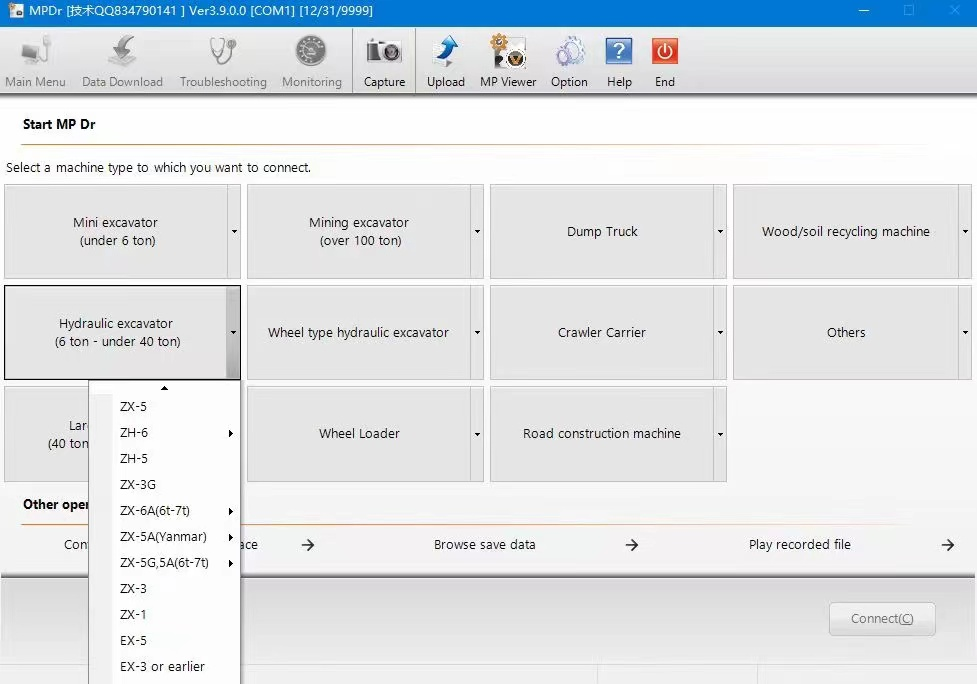This screenshot has height=684, width=977.
Task: Click the Main Menu toolbar icon
Action: coord(35,52)
